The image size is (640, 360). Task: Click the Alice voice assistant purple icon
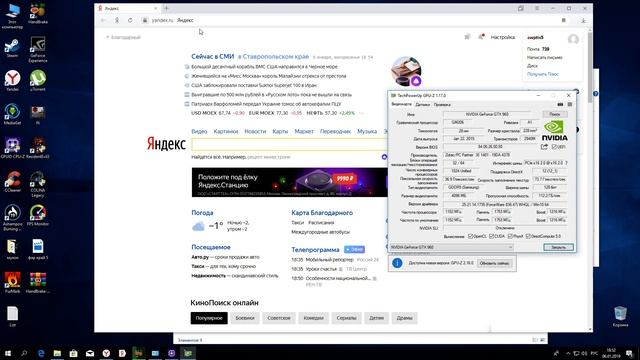tap(416, 81)
